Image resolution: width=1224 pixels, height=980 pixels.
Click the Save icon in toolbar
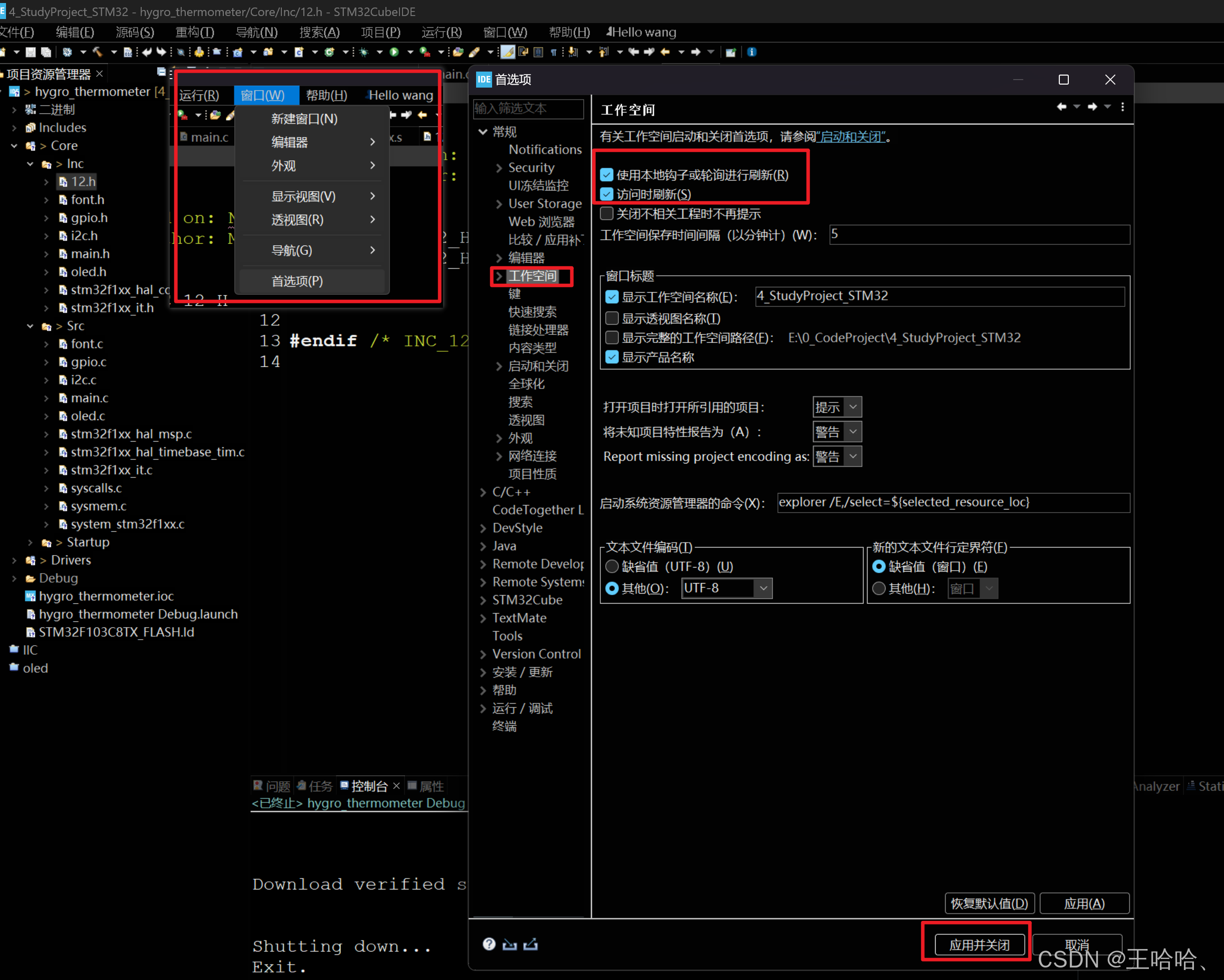pos(31,52)
